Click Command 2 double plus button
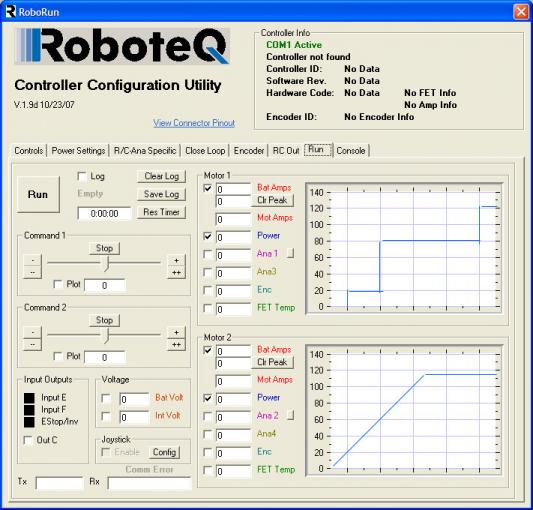Screen dimensions: 533x510 click(x=176, y=345)
